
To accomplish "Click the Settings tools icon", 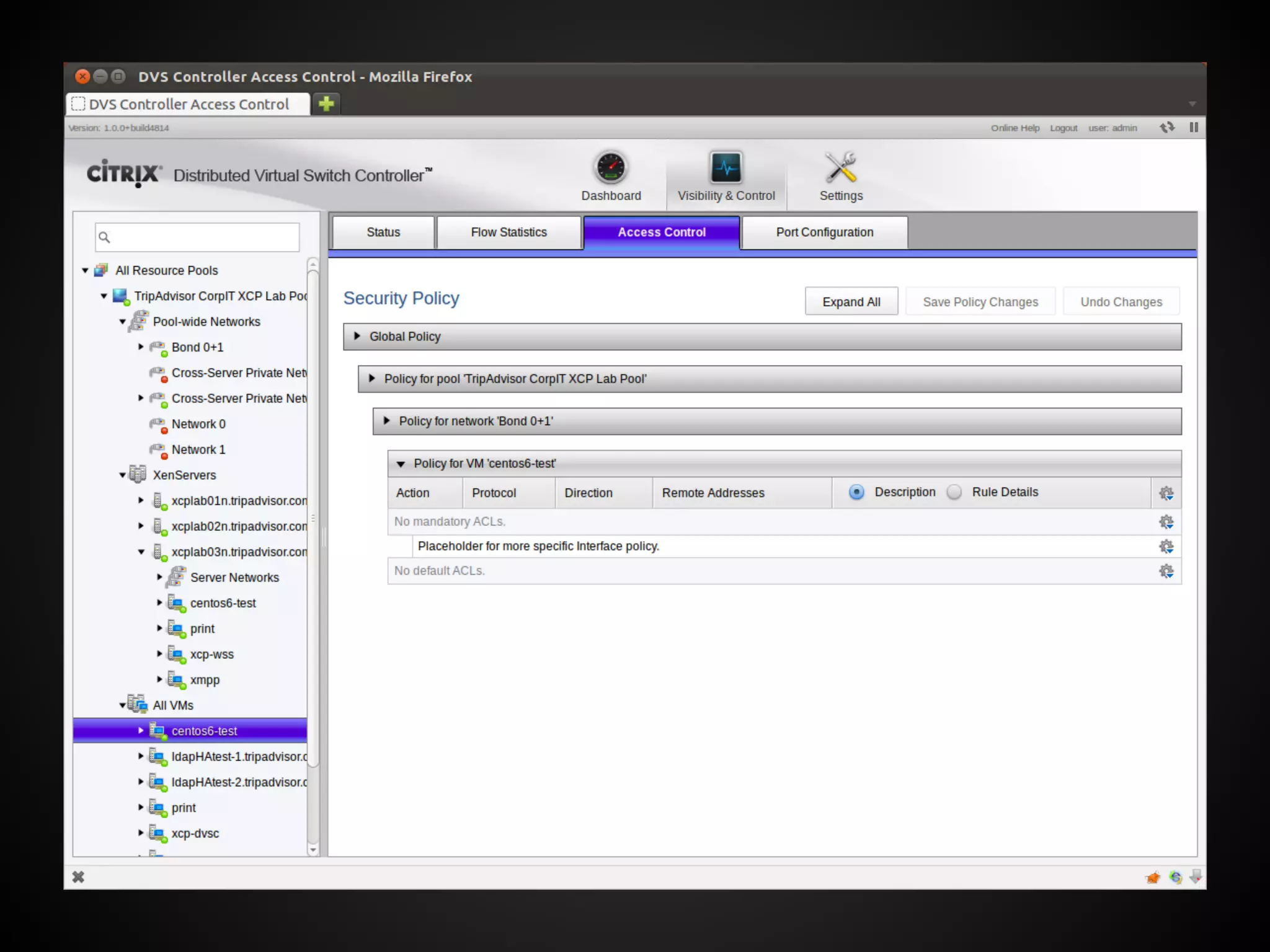I will pyautogui.click(x=840, y=167).
